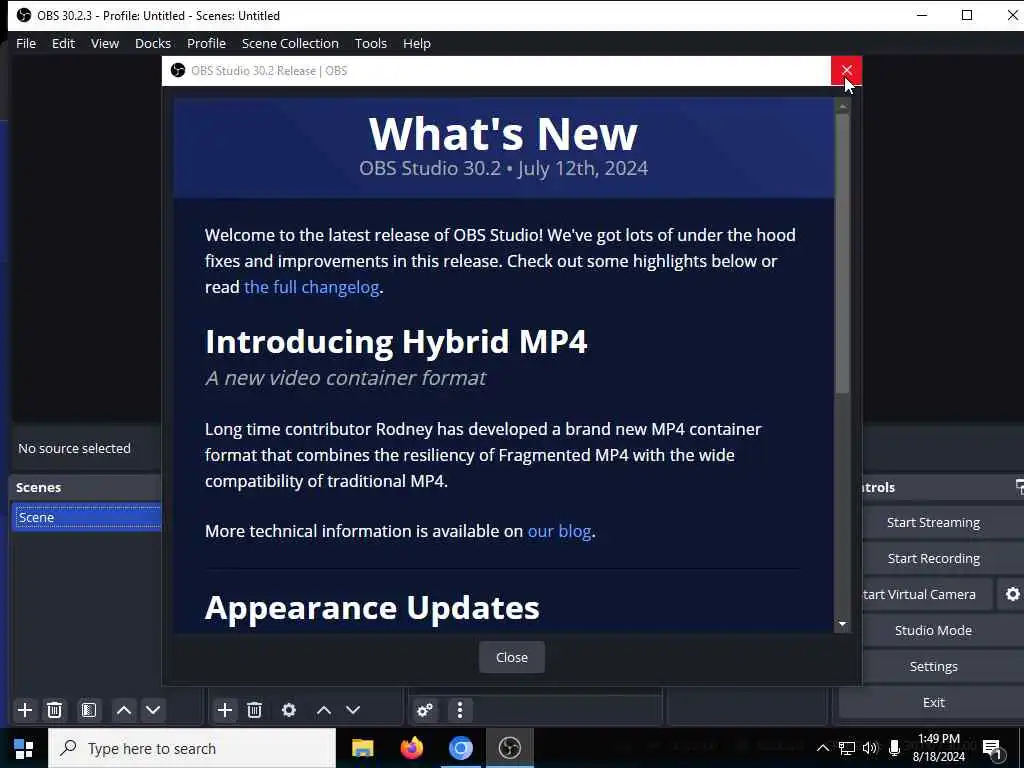1024x768 pixels.
Task: Add a new source with plus icon
Action: (225, 710)
